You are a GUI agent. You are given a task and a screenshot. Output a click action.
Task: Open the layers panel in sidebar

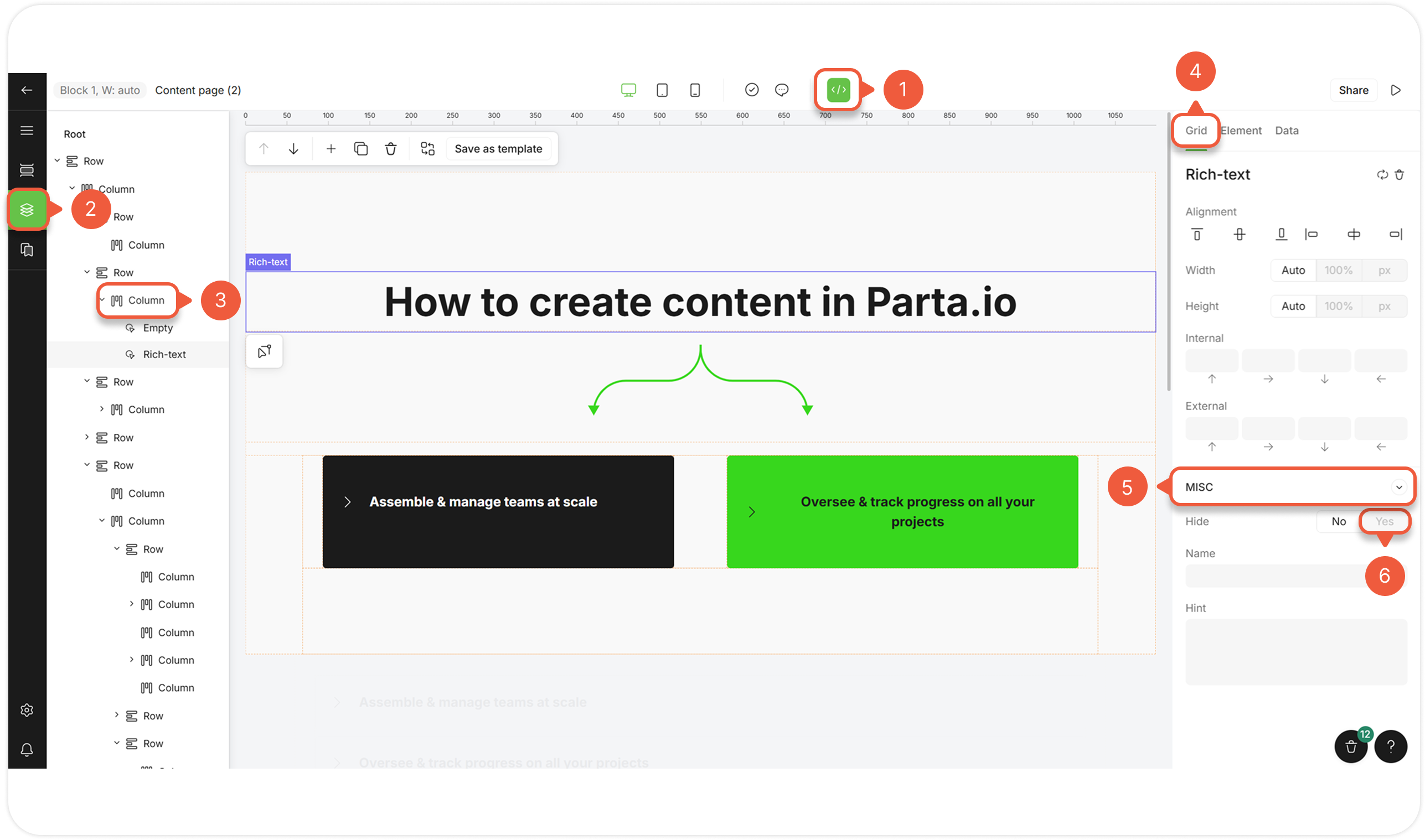[x=27, y=210]
